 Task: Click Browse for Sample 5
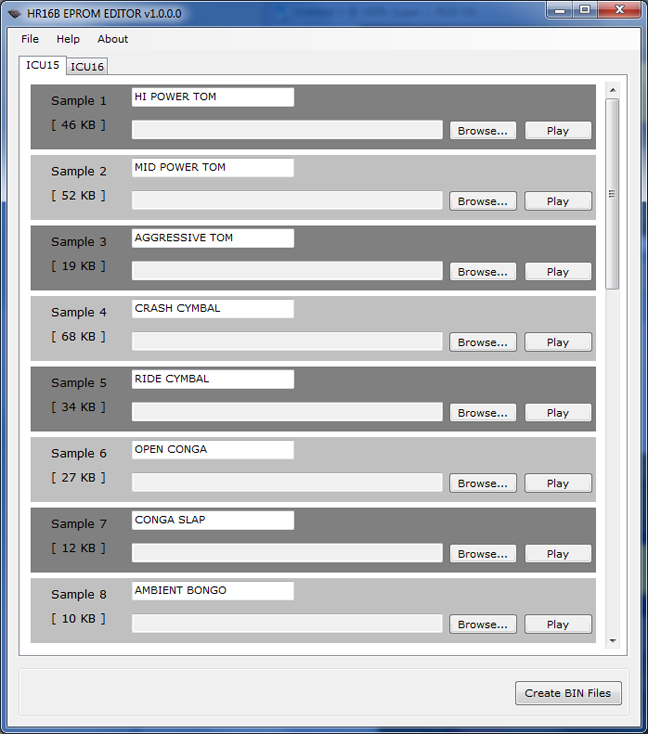pyautogui.click(x=483, y=413)
